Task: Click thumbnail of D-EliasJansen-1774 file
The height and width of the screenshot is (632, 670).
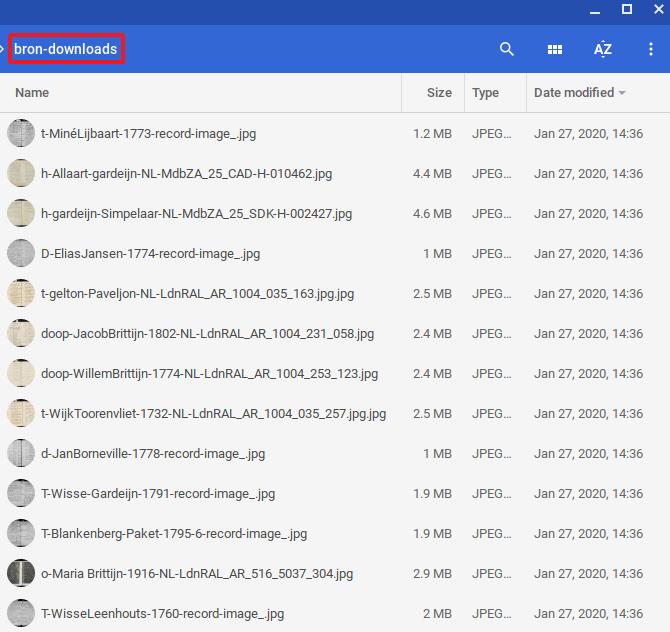Action: [x=21, y=253]
